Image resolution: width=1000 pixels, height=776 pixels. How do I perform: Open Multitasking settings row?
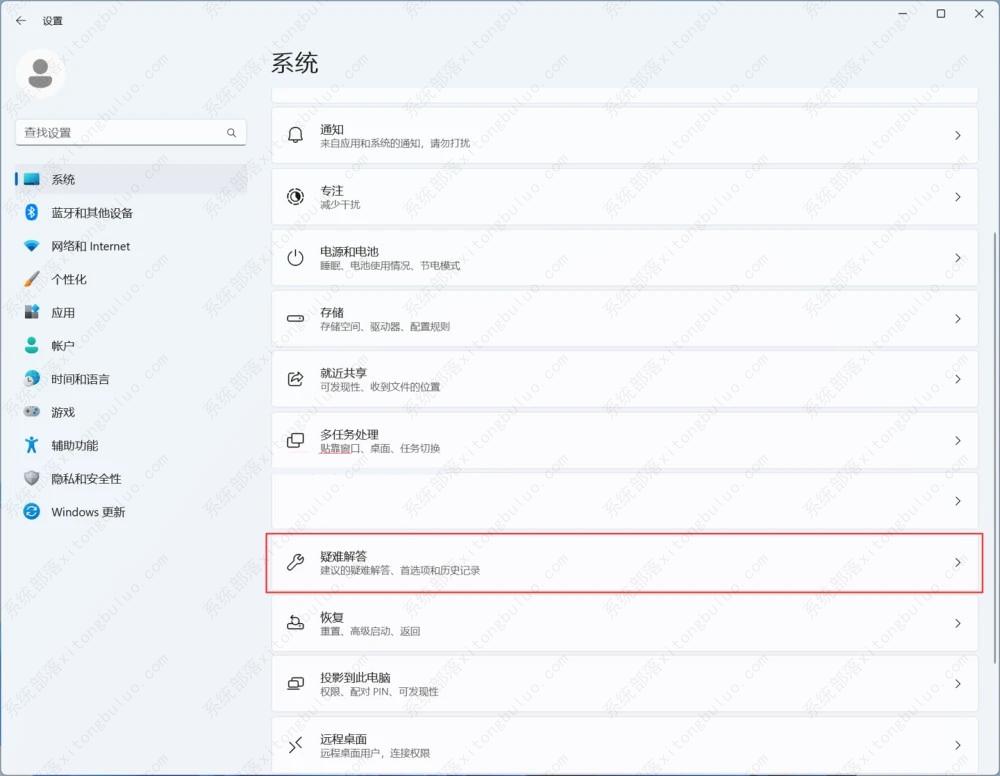(x=624, y=440)
